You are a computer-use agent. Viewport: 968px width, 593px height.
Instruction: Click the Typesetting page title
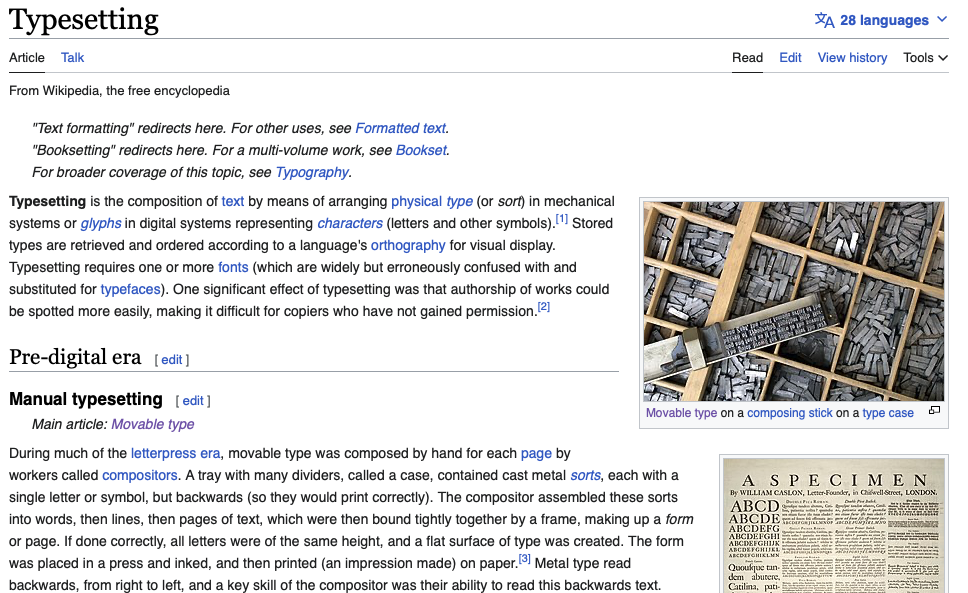pos(84,20)
